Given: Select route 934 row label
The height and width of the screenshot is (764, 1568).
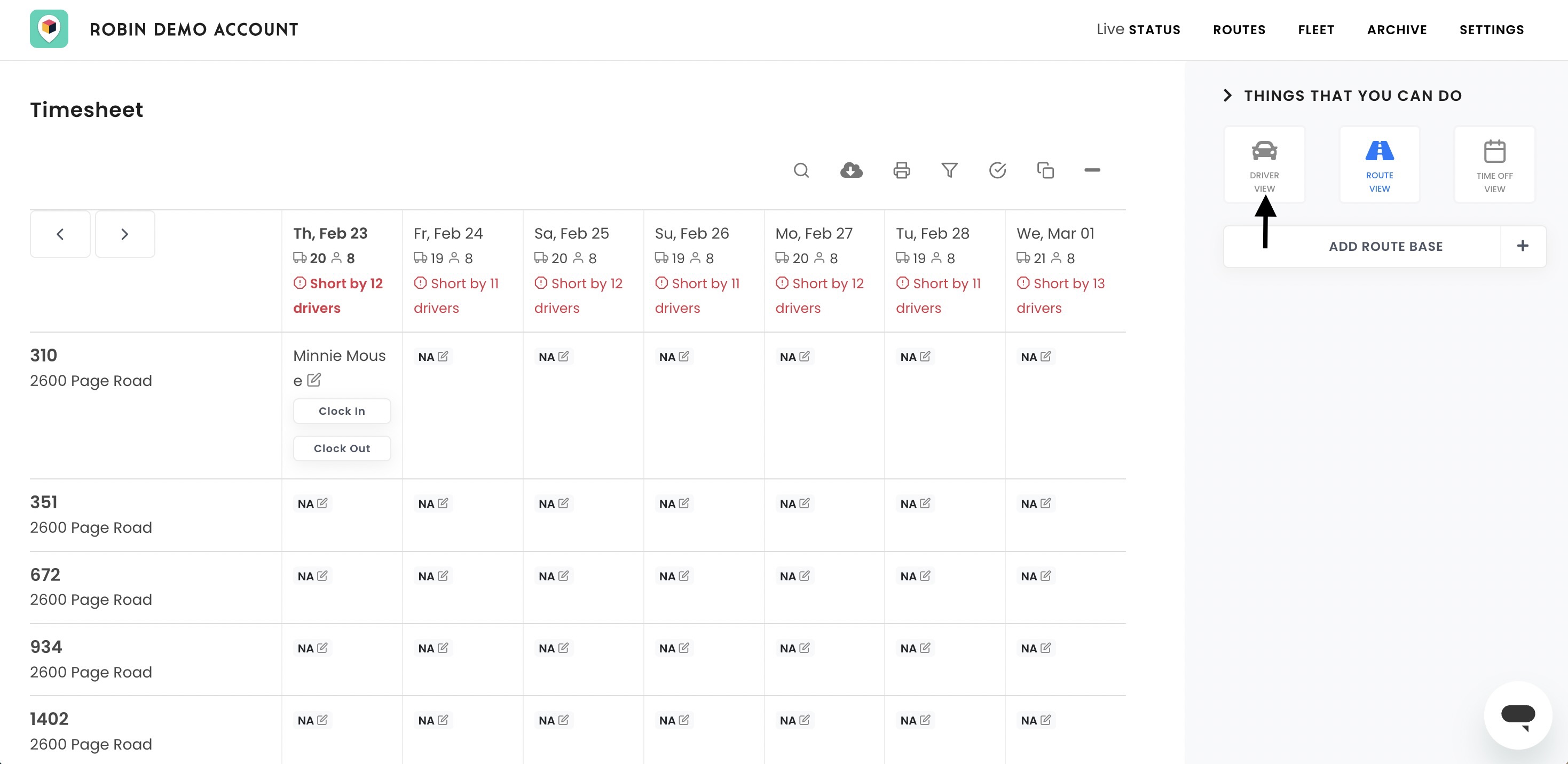Looking at the screenshot, I should tap(46, 647).
